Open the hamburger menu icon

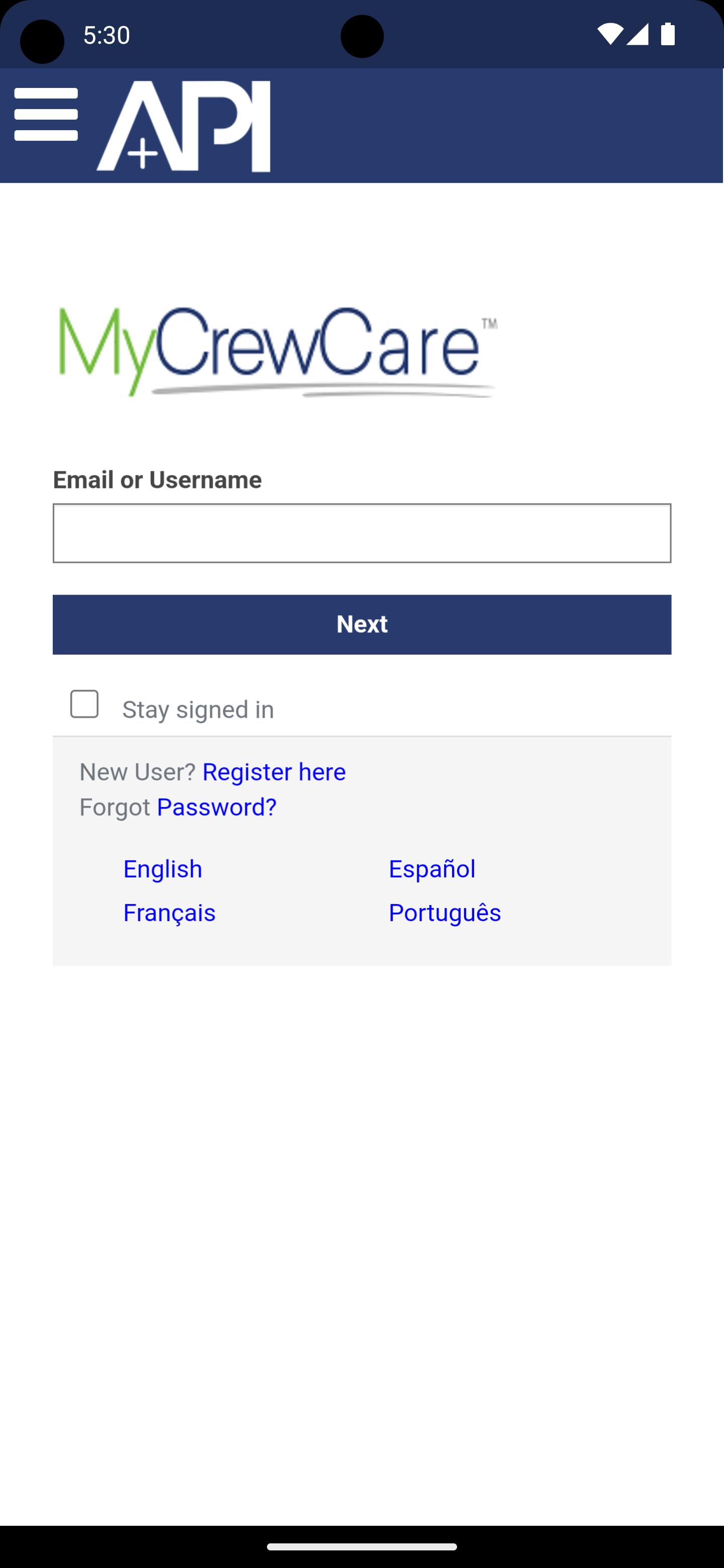[46, 115]
